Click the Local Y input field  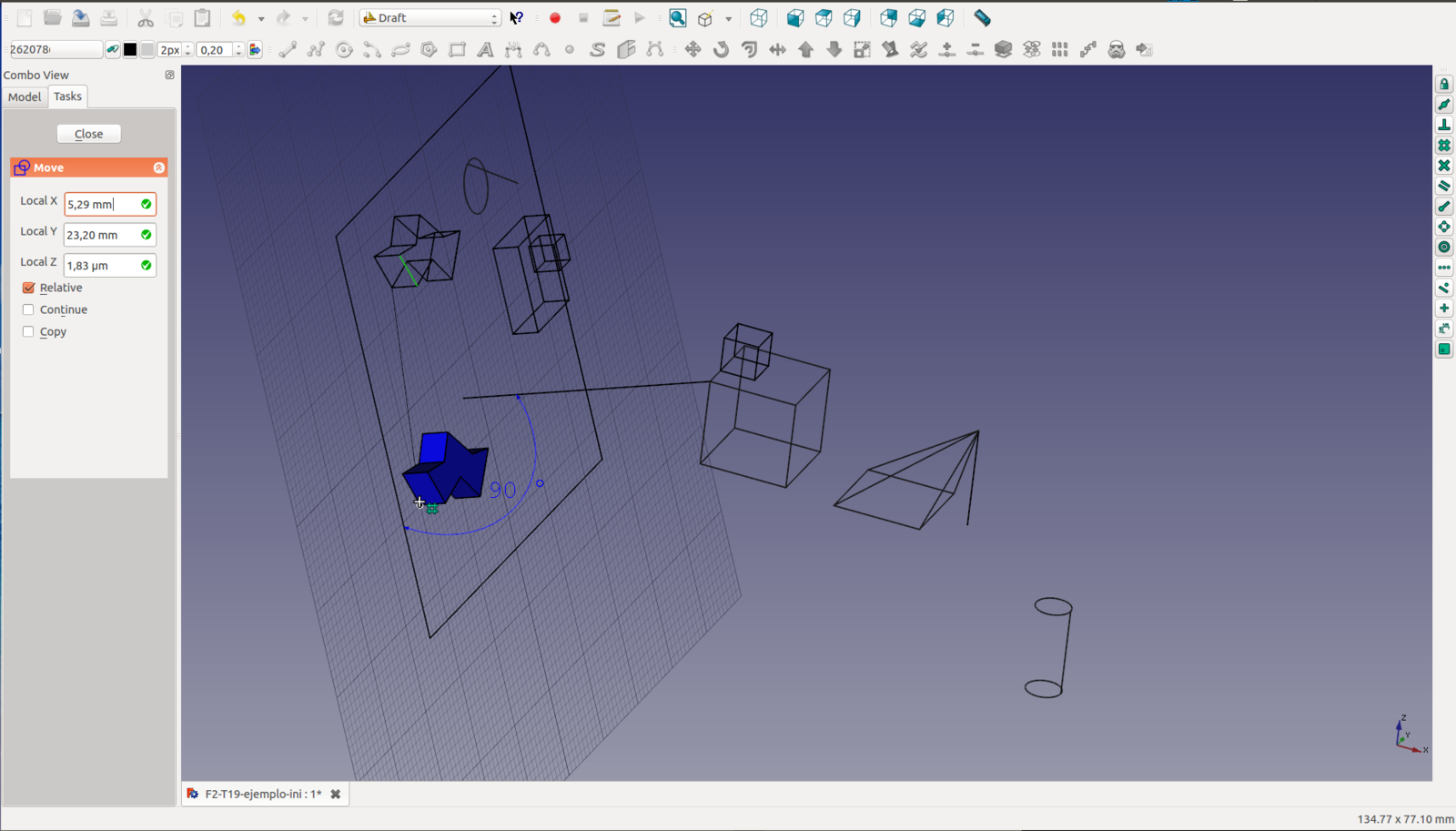[x=100, y=235]
